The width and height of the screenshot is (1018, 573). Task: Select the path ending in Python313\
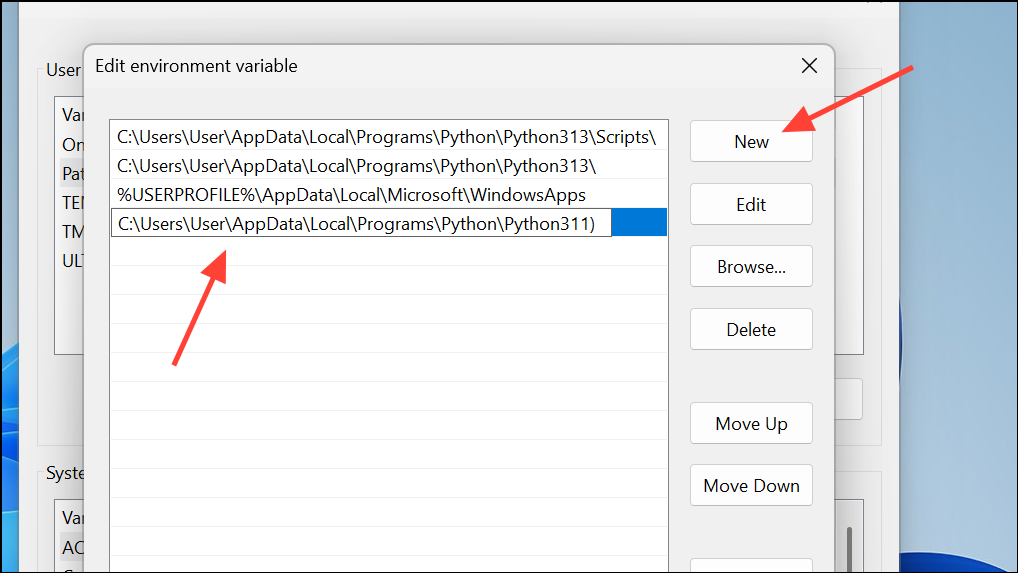[357, 165]
